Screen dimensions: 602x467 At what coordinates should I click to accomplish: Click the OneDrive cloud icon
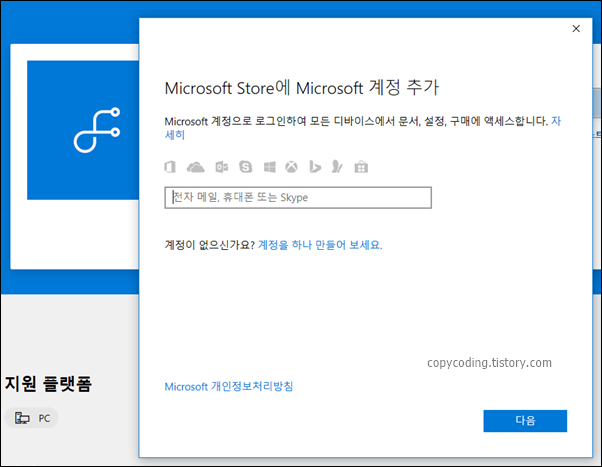(x=195, y=167)
